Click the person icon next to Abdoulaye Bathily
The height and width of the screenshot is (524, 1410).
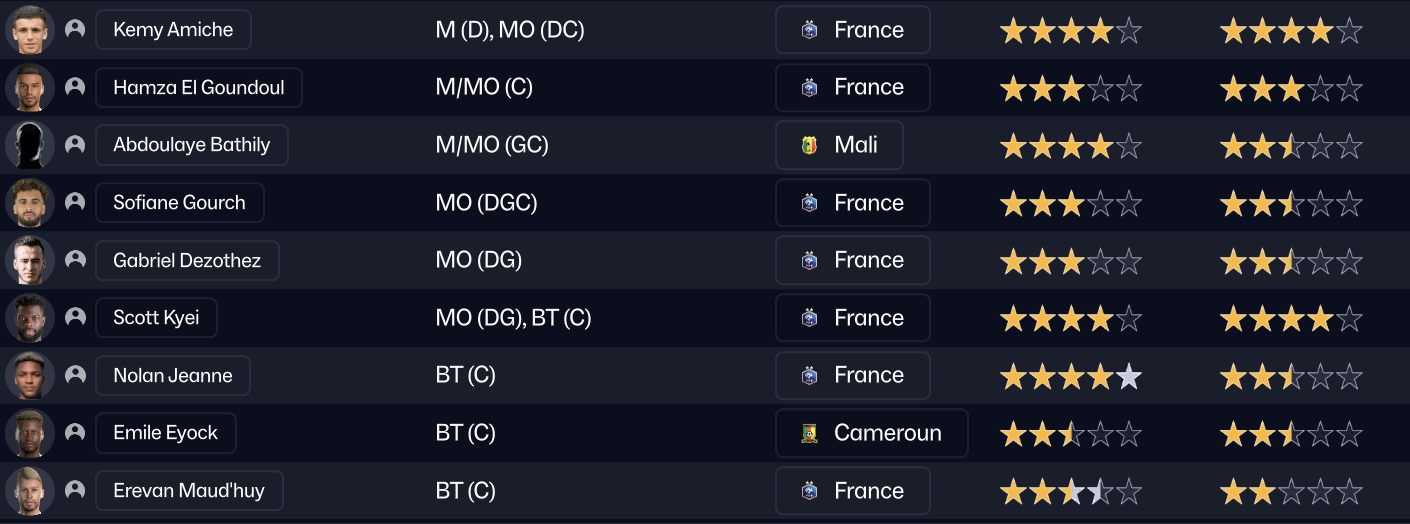tap(75, 145)
